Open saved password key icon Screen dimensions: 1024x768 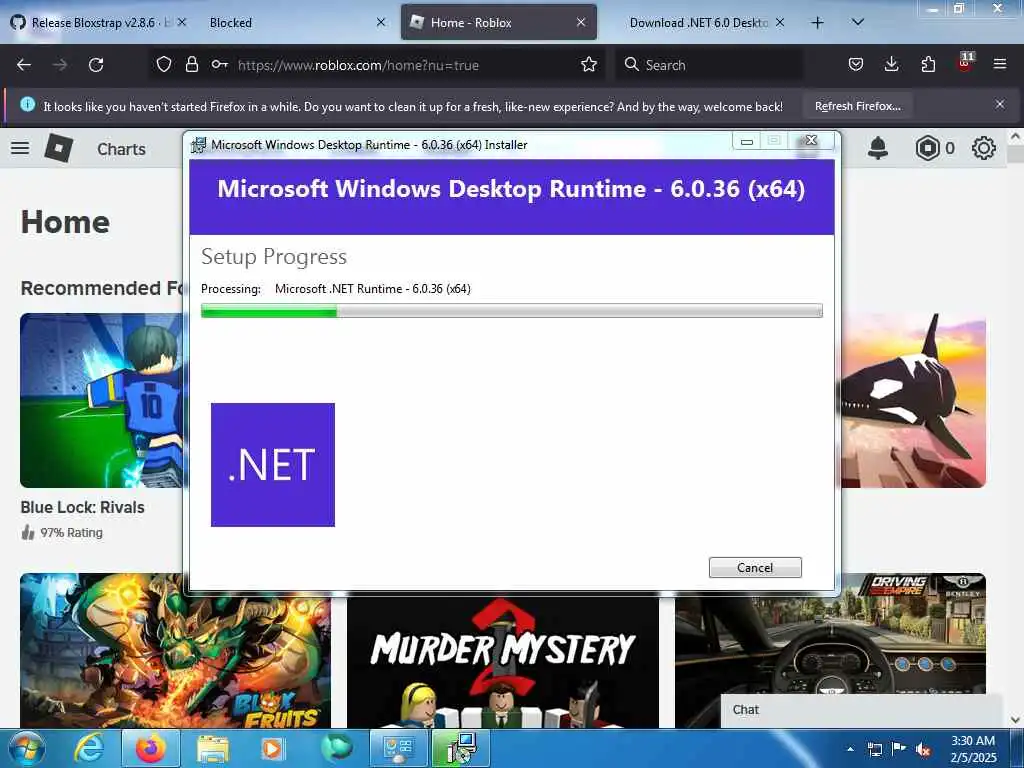219,65
